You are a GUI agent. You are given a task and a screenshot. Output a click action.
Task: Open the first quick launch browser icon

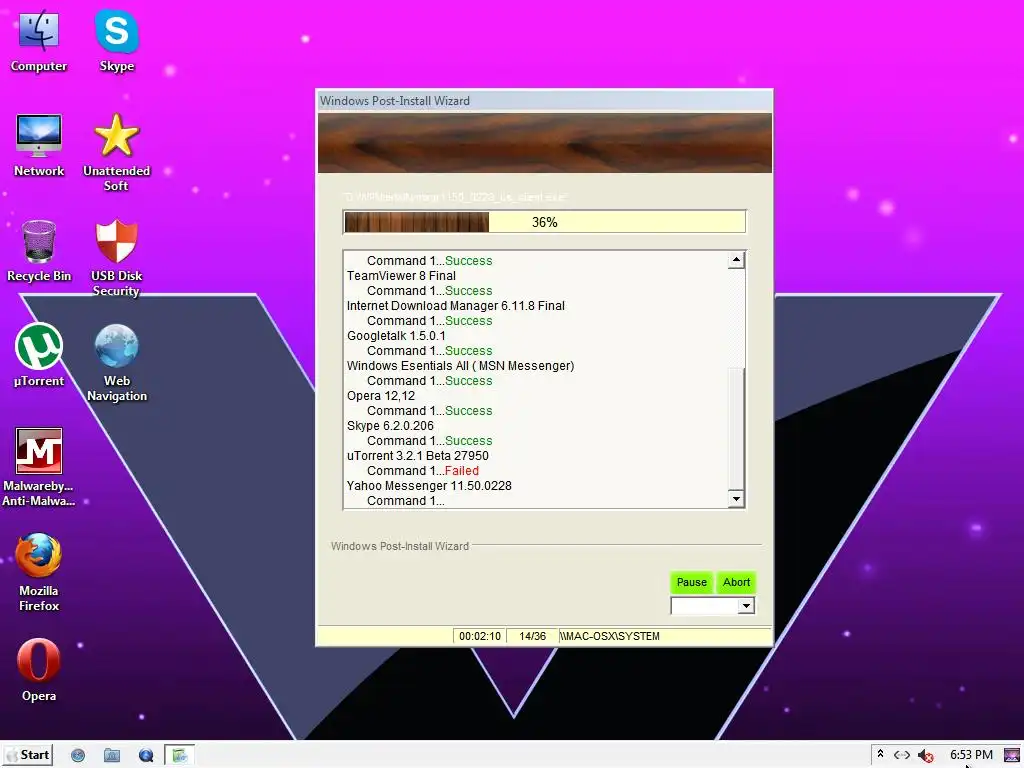pos(78,756)
